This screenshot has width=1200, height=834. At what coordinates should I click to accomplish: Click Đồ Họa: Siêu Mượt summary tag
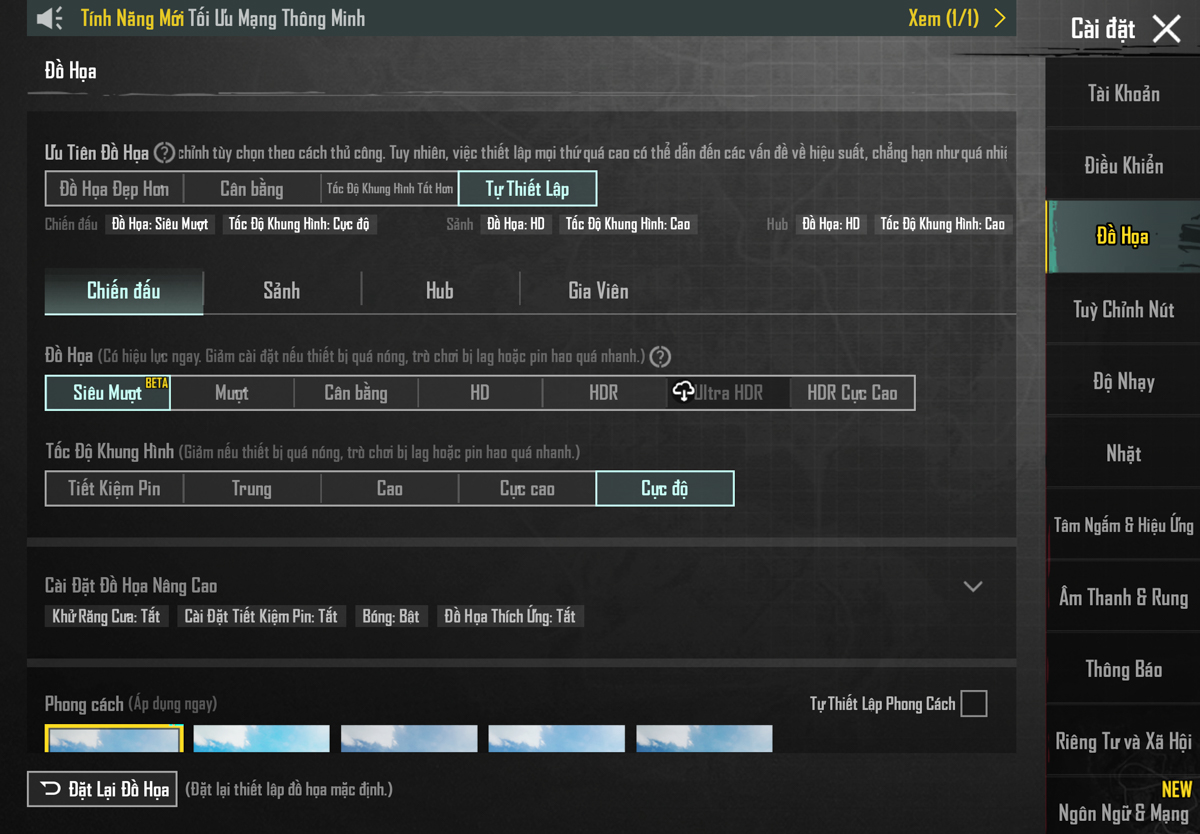[x=160, y=224]
